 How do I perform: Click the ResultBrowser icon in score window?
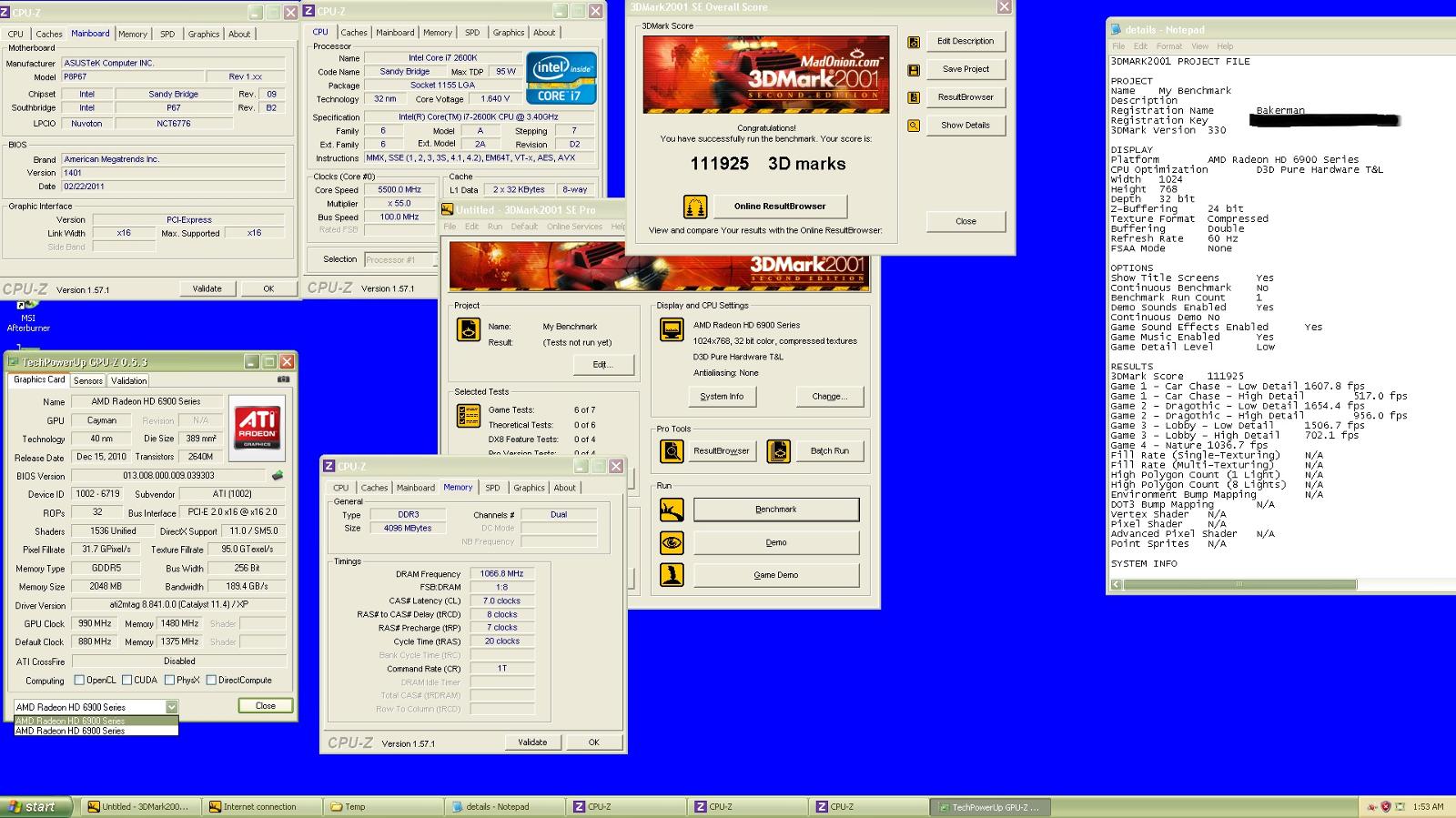(x=914, y=97)
